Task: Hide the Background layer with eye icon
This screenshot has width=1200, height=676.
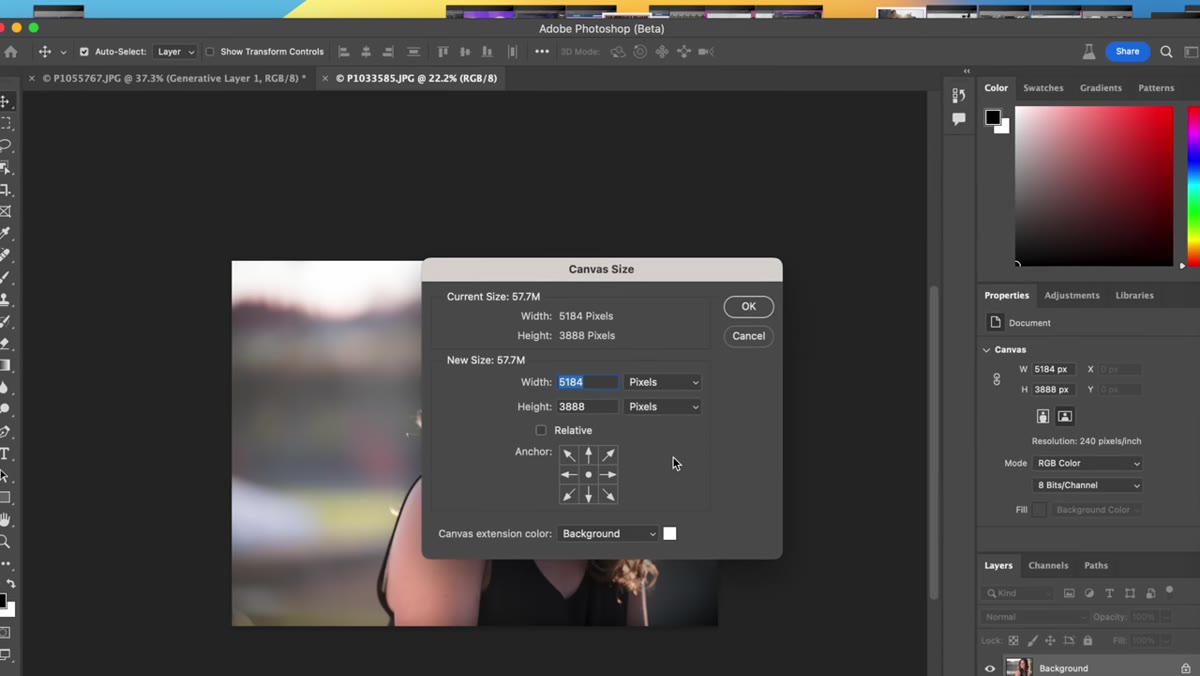Action: tap(990, 668)
